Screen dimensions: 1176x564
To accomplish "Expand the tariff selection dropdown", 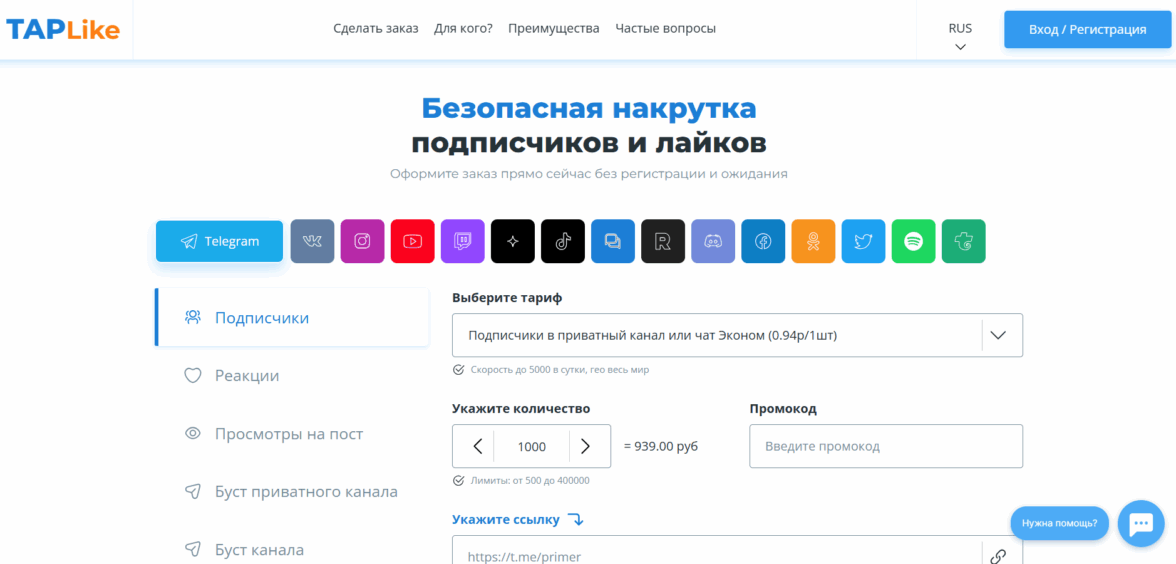I will point(997,335).
